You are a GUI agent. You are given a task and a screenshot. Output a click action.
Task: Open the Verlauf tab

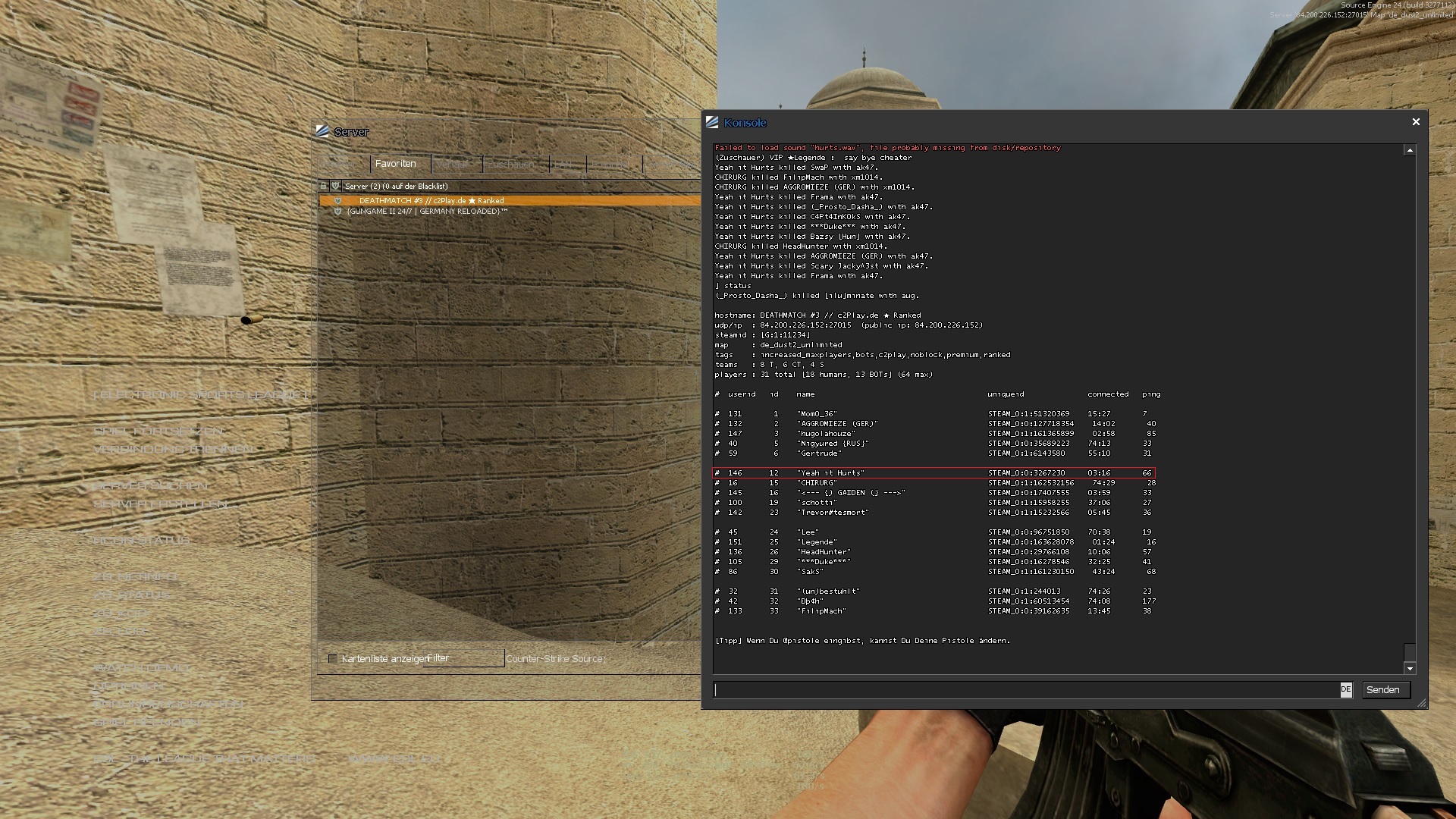click(x=453, y=164)
